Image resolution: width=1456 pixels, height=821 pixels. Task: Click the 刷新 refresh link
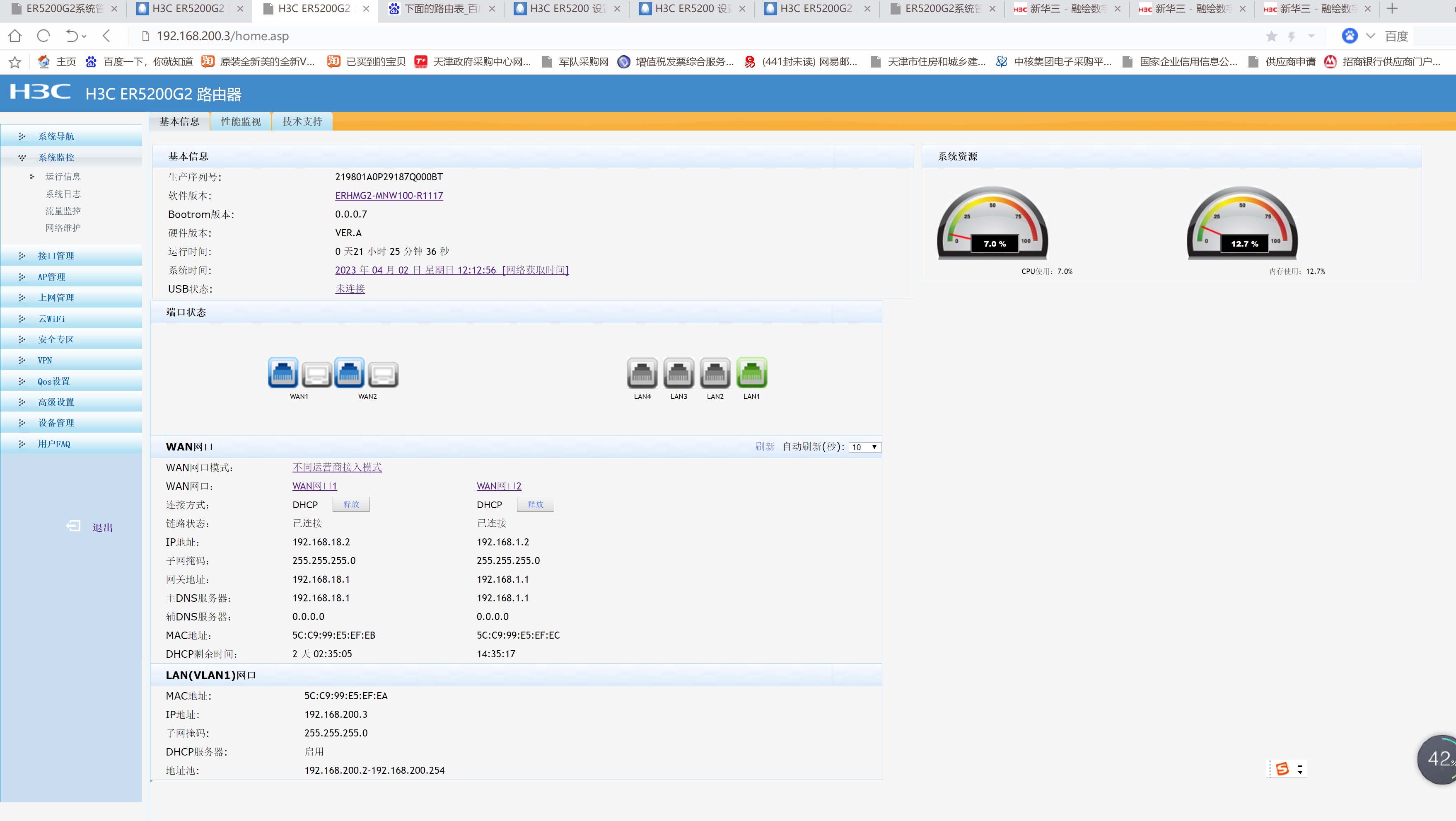coord(765,447)
